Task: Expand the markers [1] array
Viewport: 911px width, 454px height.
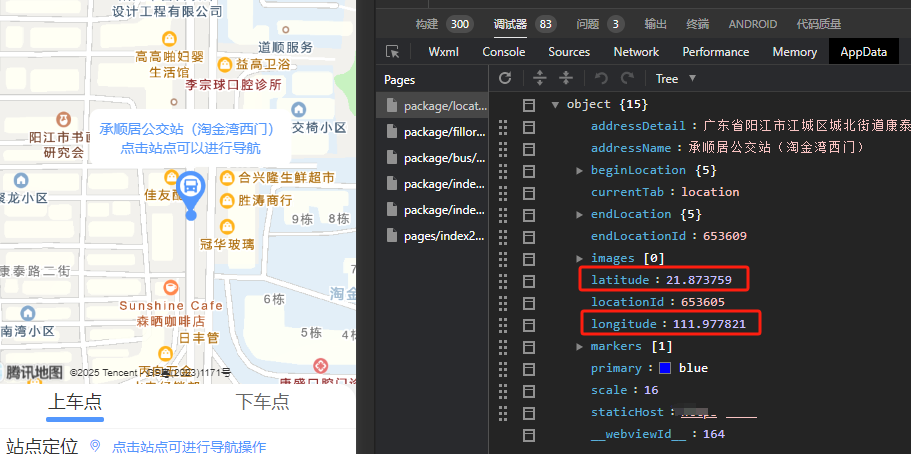Action: pos(579,346)
